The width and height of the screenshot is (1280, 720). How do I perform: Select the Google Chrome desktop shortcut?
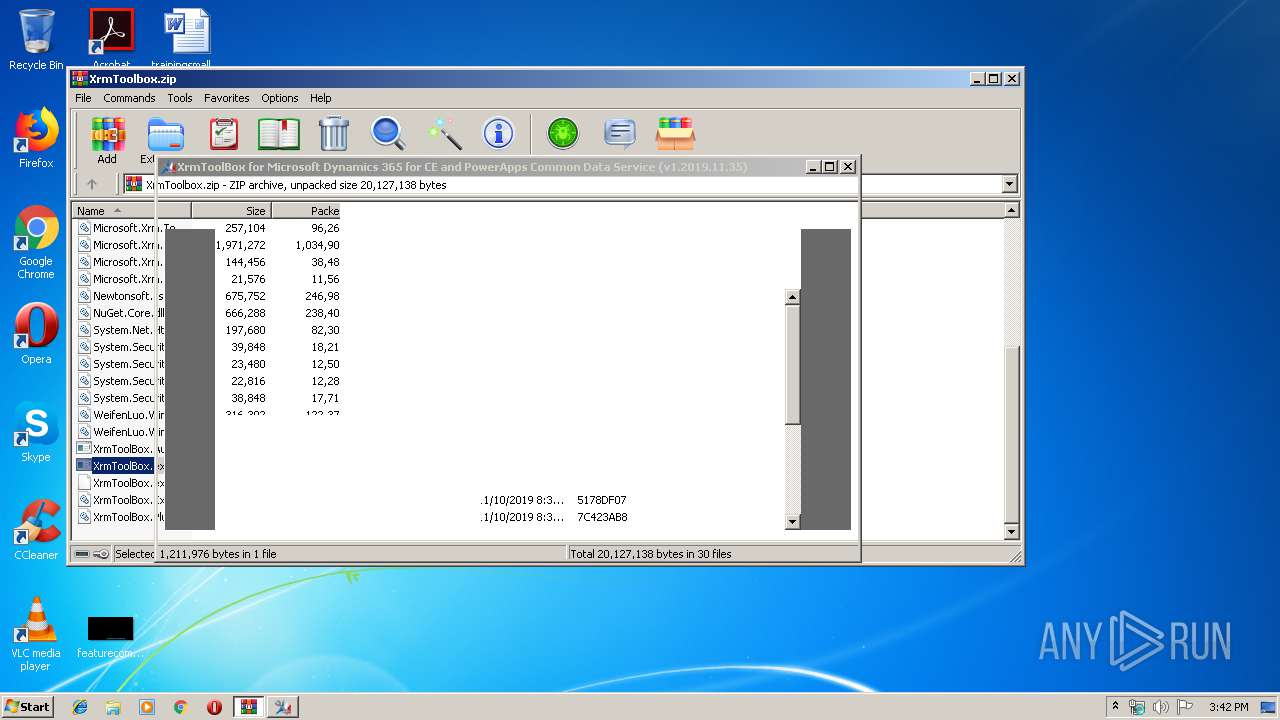(x=36, y=243)
